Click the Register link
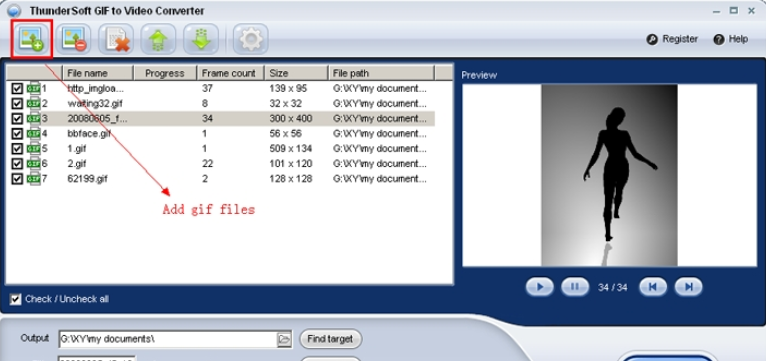This screenshot has height=361, width=766. 672,39
